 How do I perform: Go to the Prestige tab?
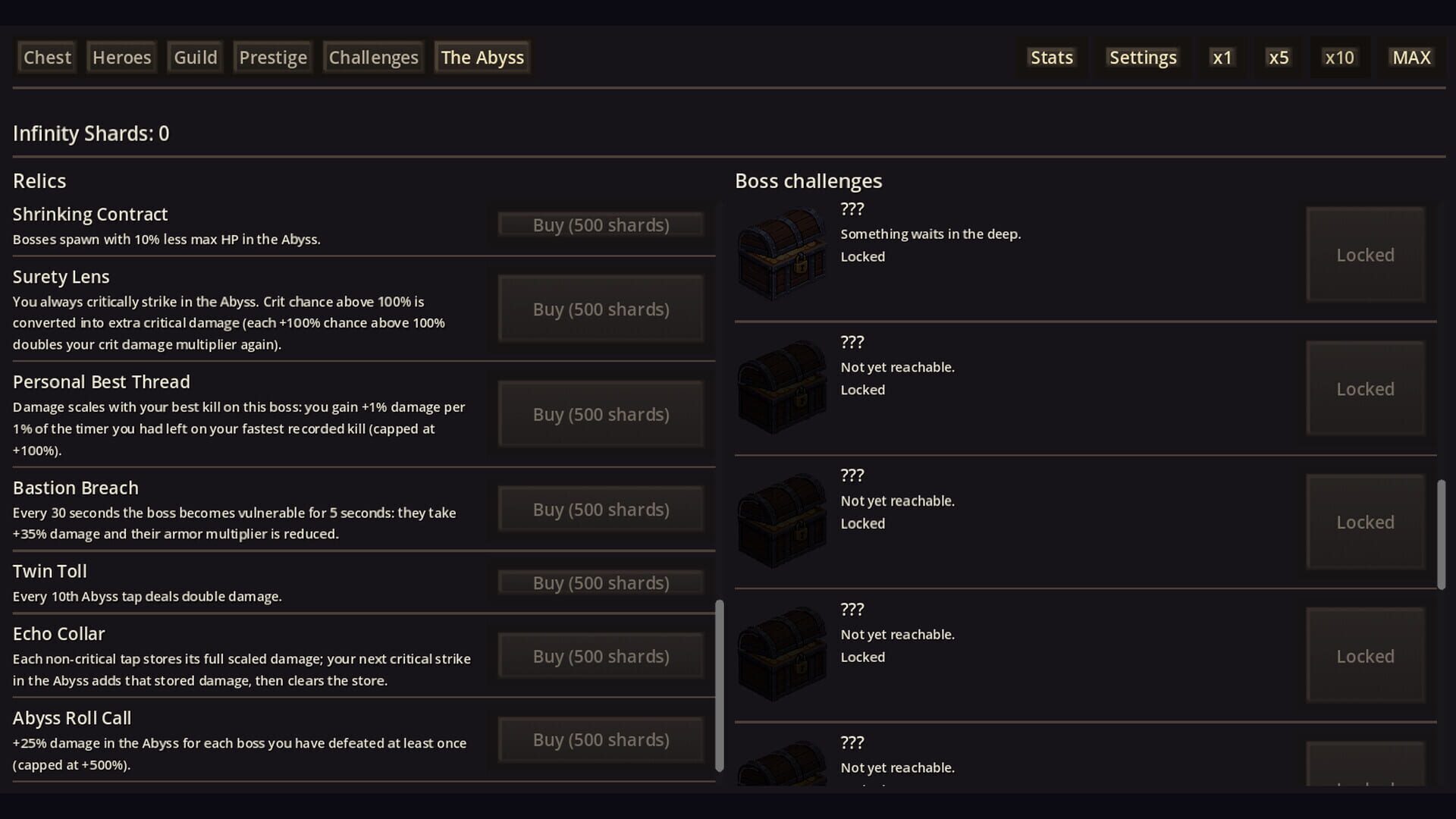click(272, 57)
